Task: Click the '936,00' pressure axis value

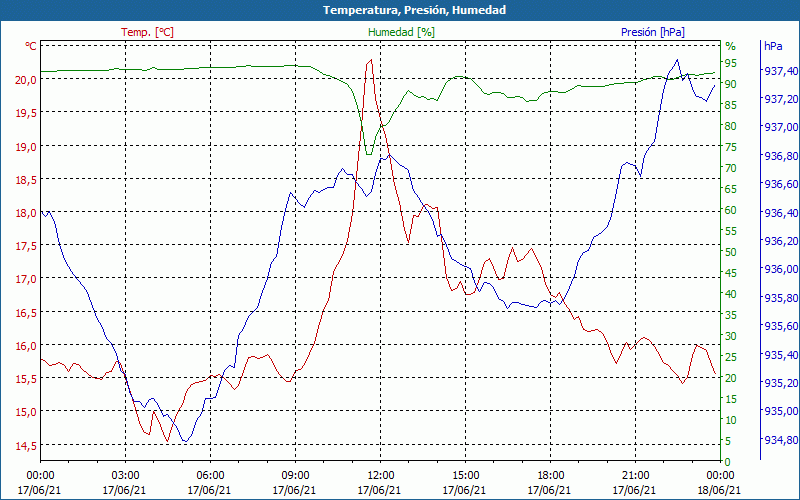Action: (x=781, y=269)
